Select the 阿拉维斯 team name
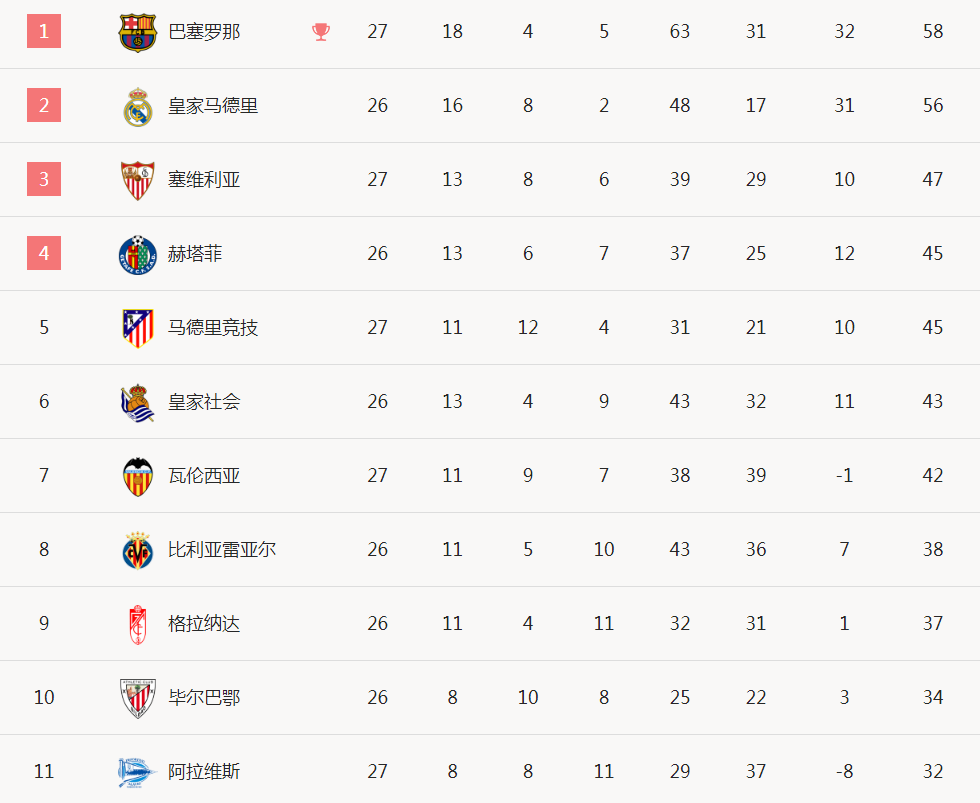Viewport: 980px width, 803px height. [x=204, y=771]
